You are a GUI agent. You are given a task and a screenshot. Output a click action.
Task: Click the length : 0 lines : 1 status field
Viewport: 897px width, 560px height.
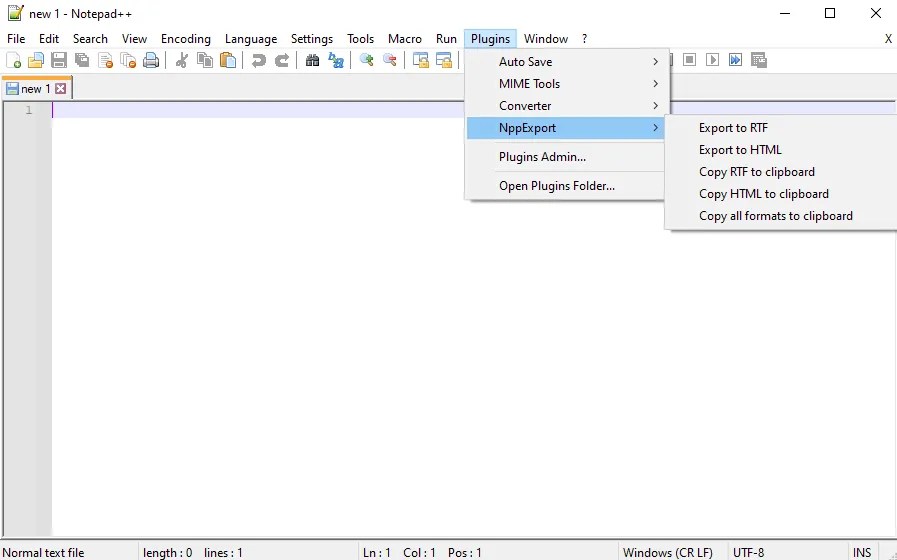point(193,553)
